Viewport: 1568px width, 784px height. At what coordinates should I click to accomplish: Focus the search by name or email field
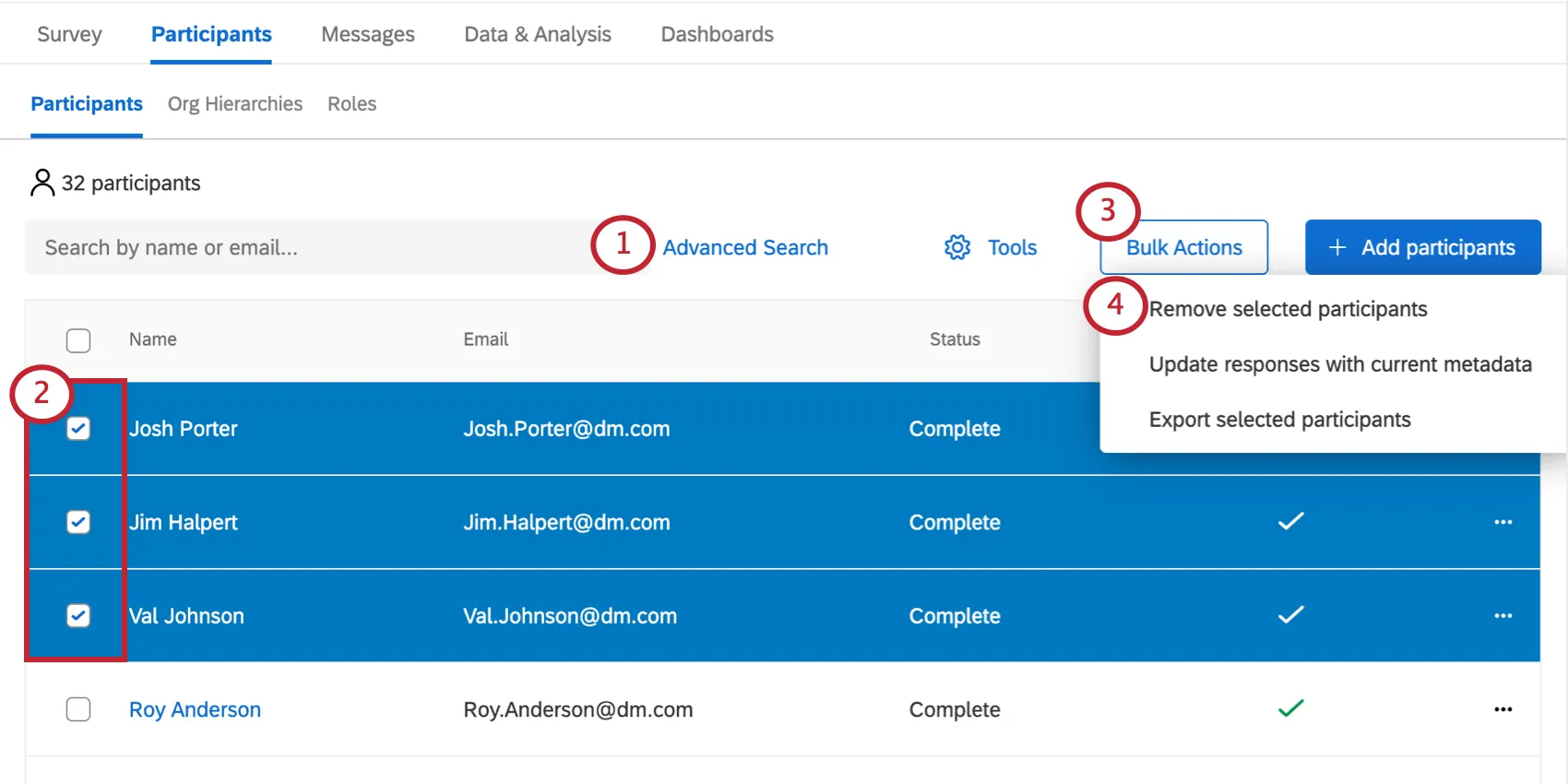tap(304, 247)
